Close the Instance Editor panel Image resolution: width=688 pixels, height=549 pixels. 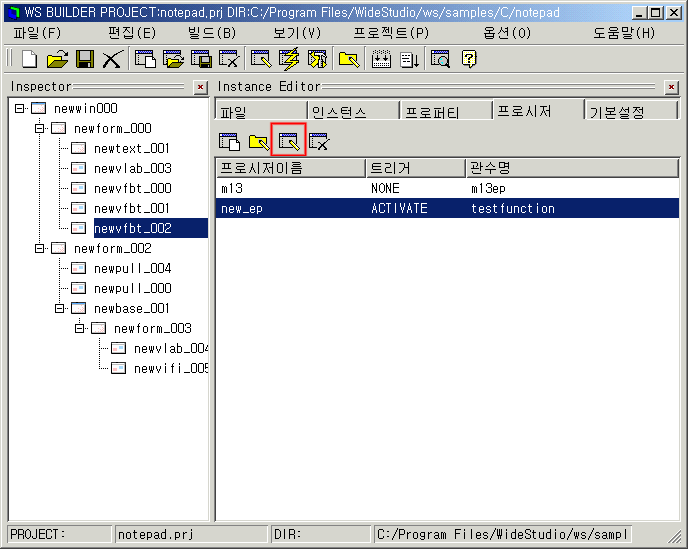(671, 87)
